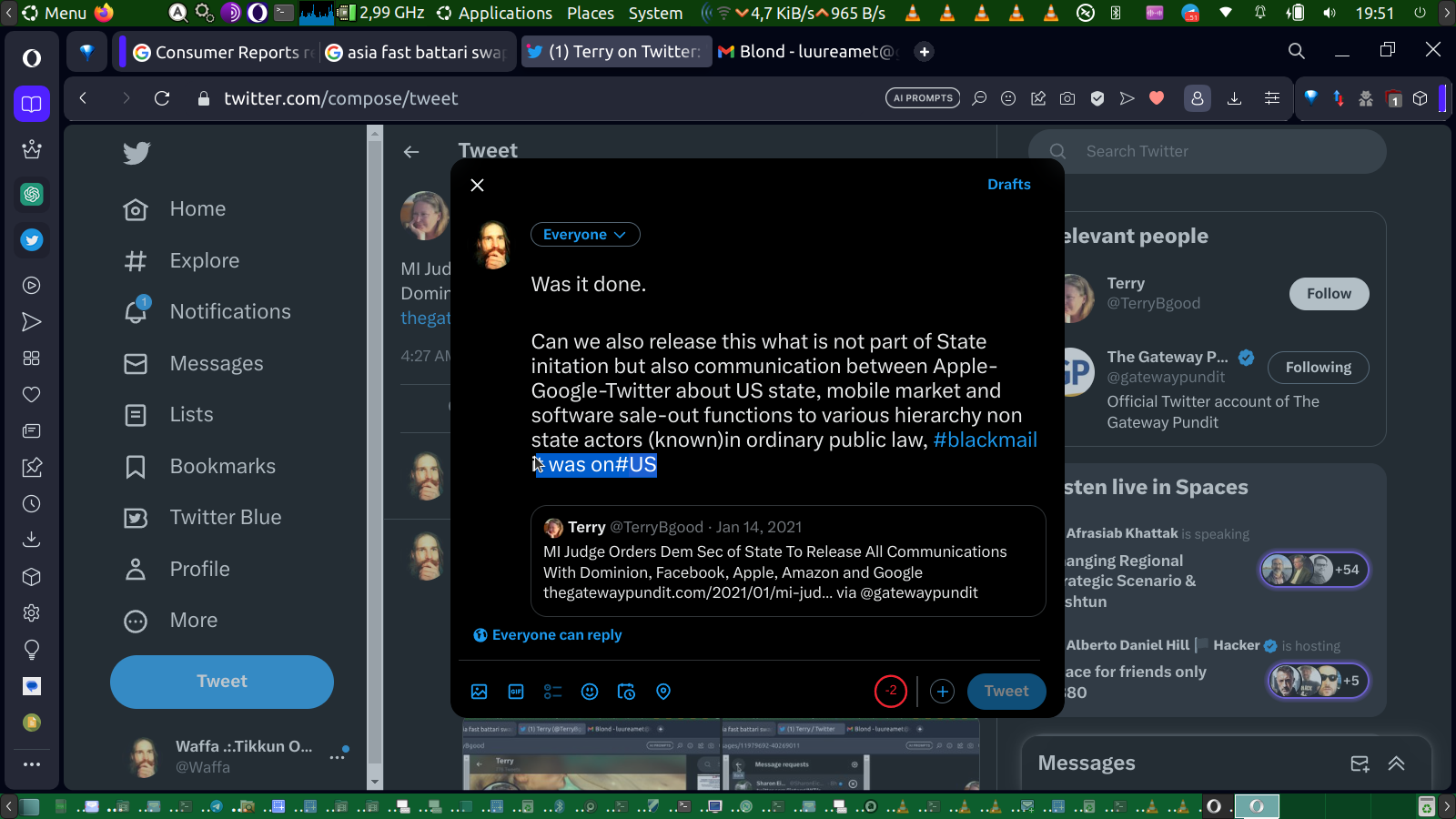
Task: Open Opera sidebar extensions cube
Action: point(32,576)
